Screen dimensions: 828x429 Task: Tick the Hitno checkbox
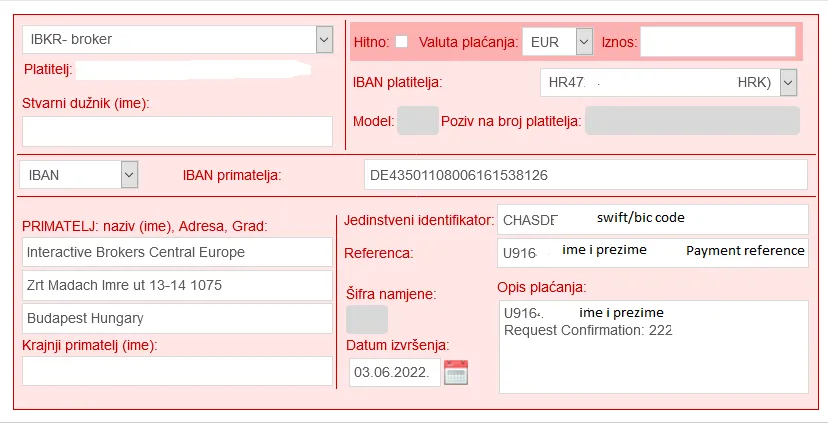click(x=401, y=42)
